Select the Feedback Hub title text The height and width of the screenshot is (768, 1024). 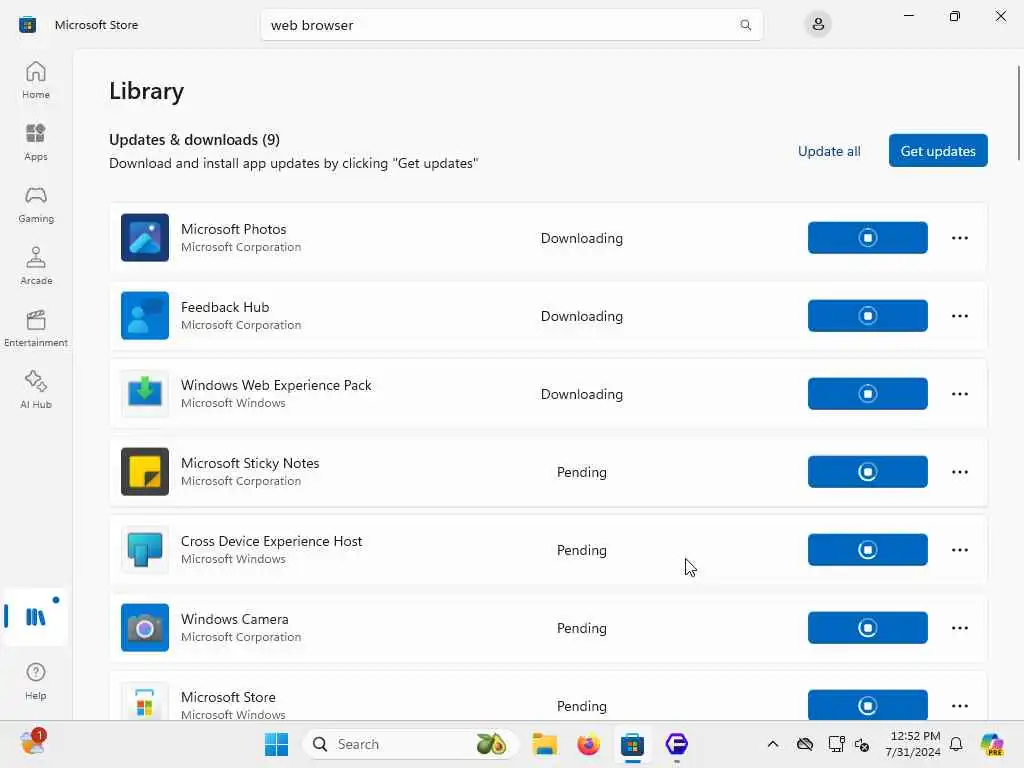[225, 307]
